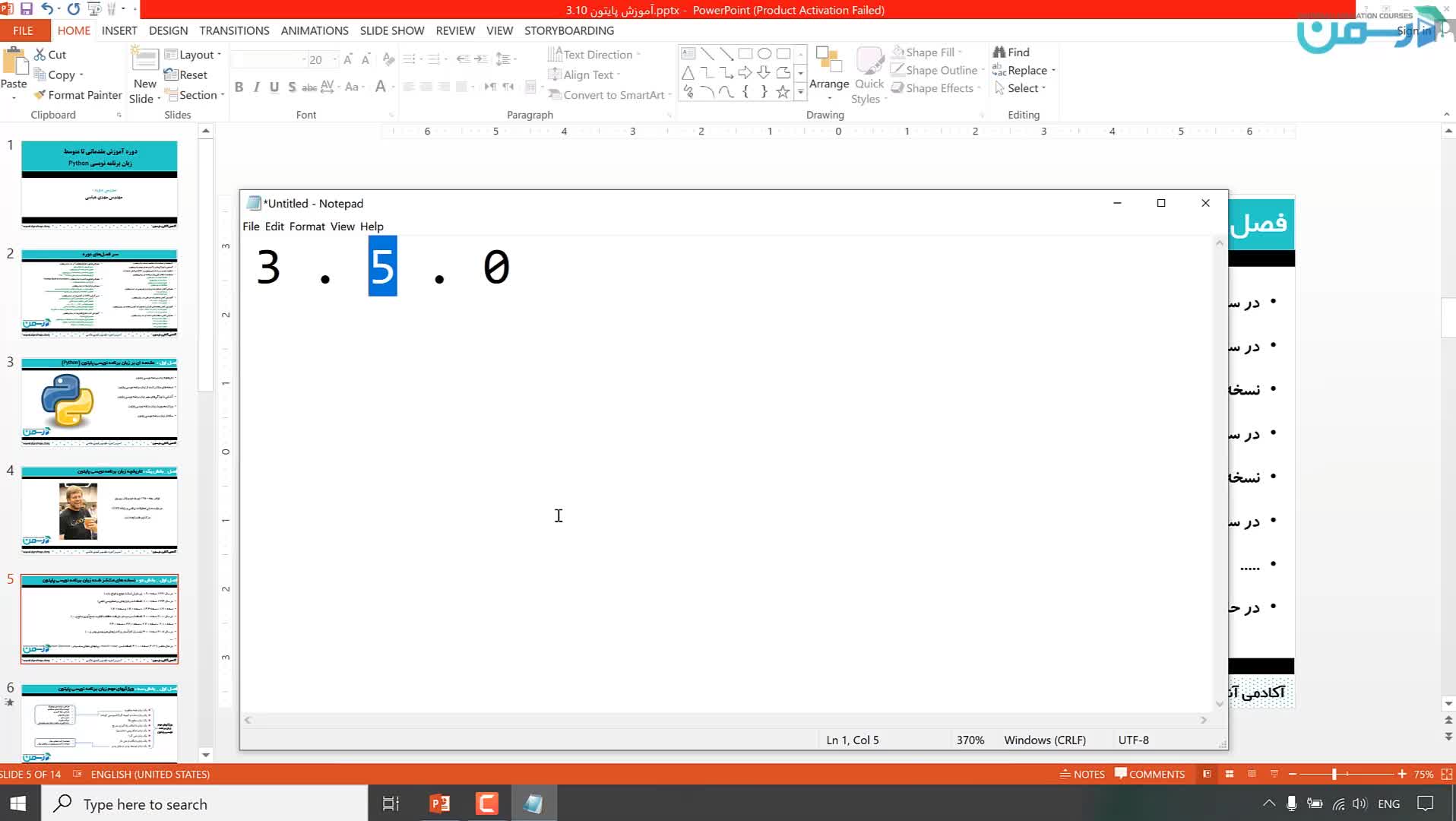Viewport: 1456px width, 821px height.
Task: Open PowerPoint from the Windows taskbar
Action: tap(440, 804)
